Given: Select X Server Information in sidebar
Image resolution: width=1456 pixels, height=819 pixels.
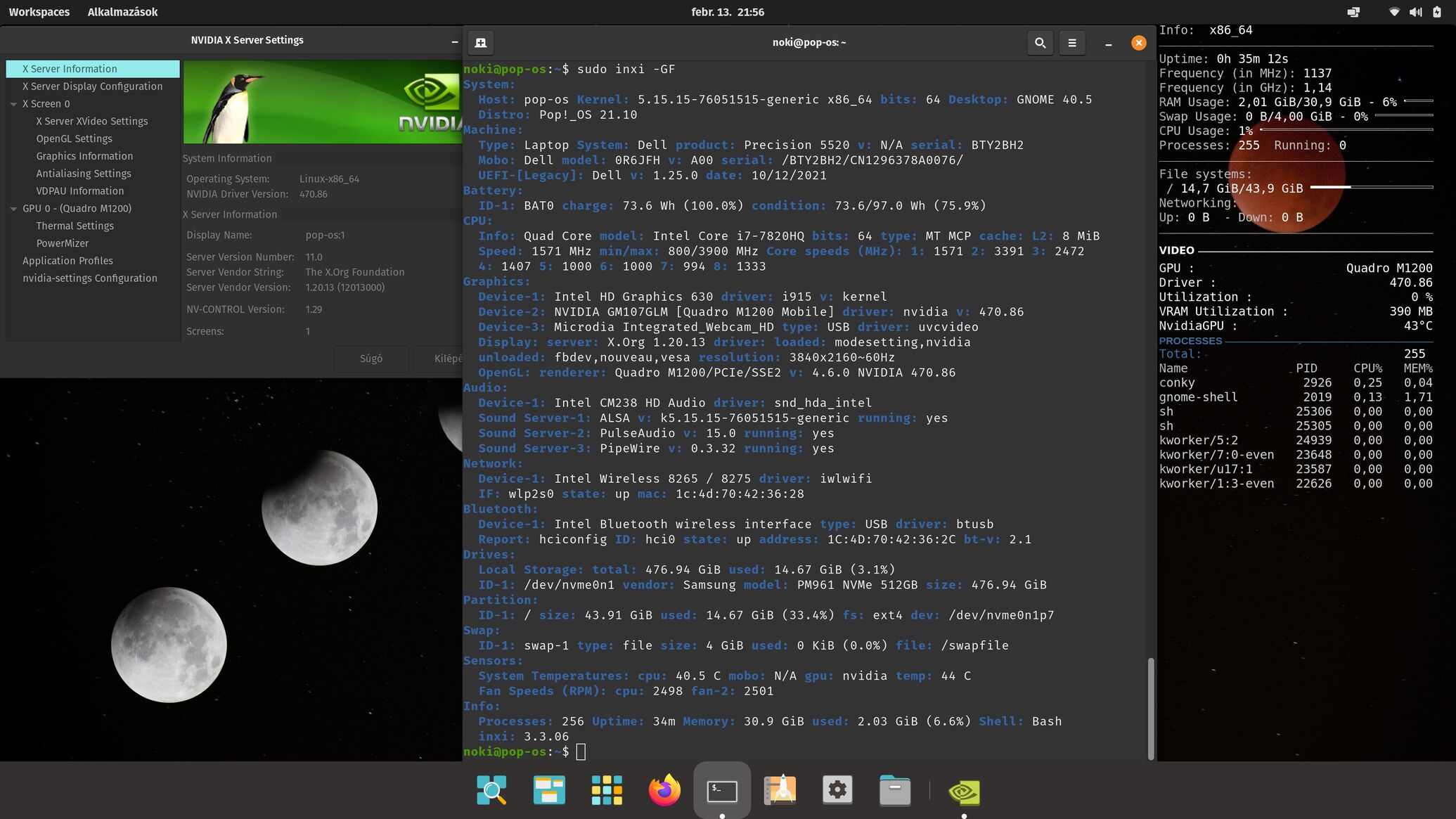Looking at the screenshot, I should 93,69.
